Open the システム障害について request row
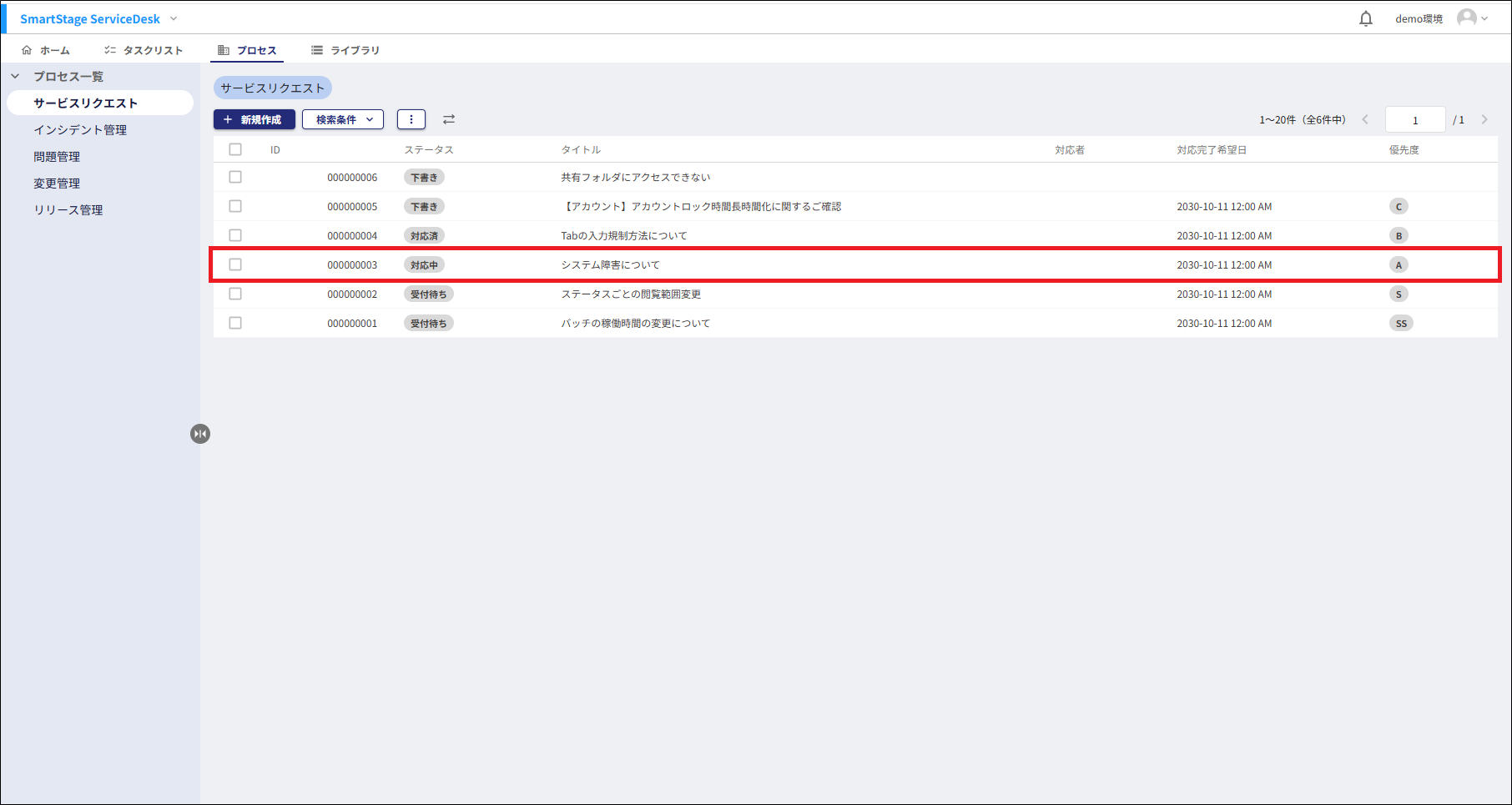The width and height of the screenshot is (1512, 805). tap(610, 264)
